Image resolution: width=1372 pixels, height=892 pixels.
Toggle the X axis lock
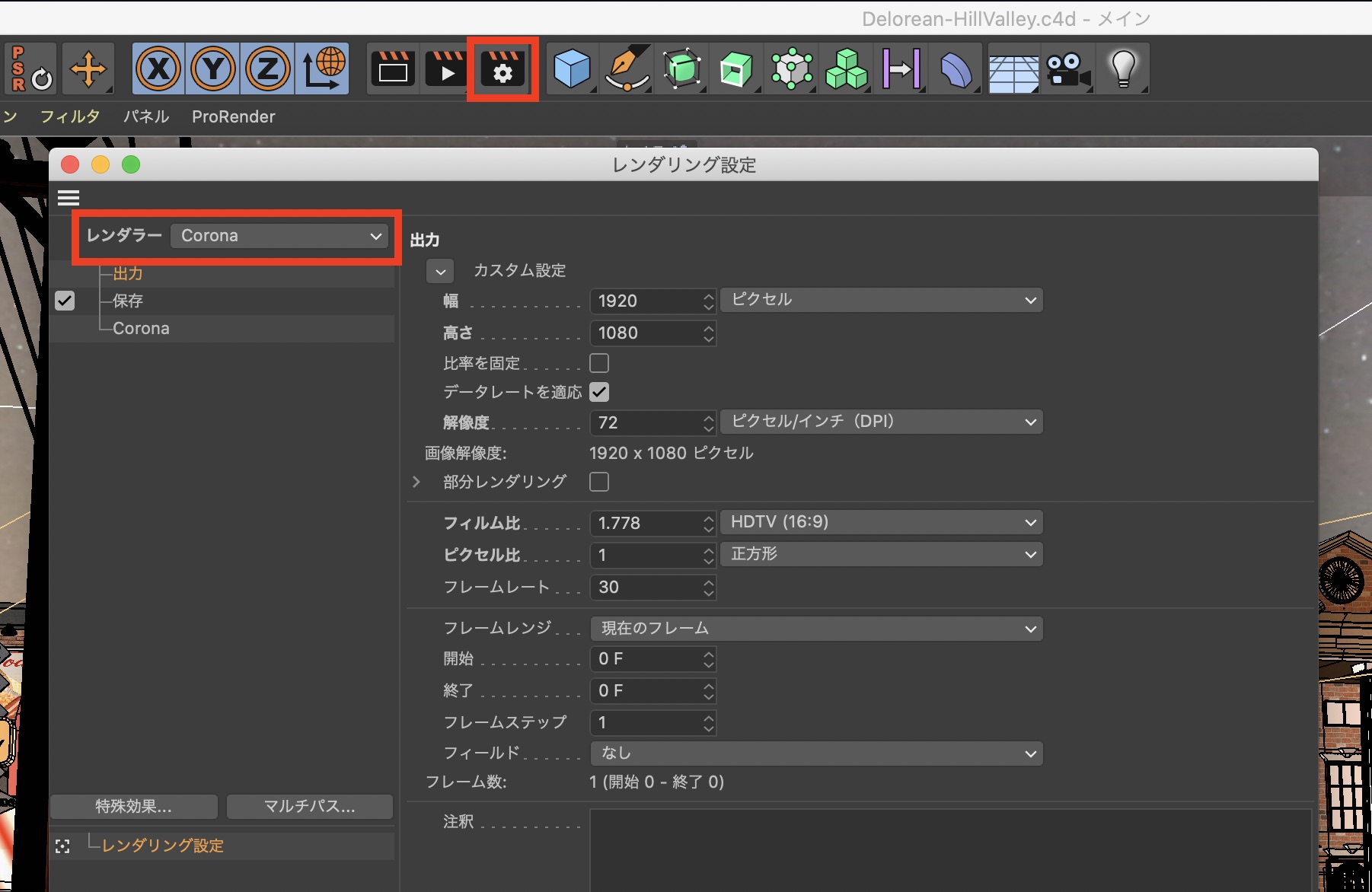(x=158, y=69)
